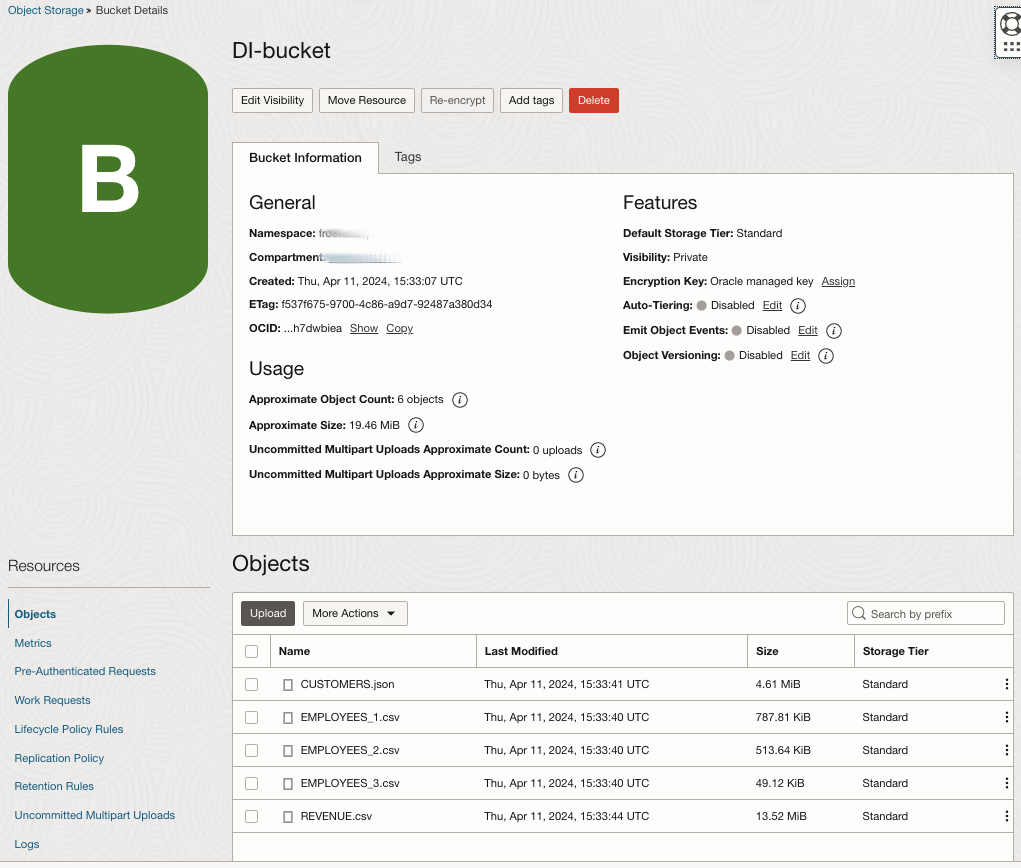Open actions menu for EMPLOYEES_2.csv row
Screen dimensions: 1021x868
(1006, 750)
